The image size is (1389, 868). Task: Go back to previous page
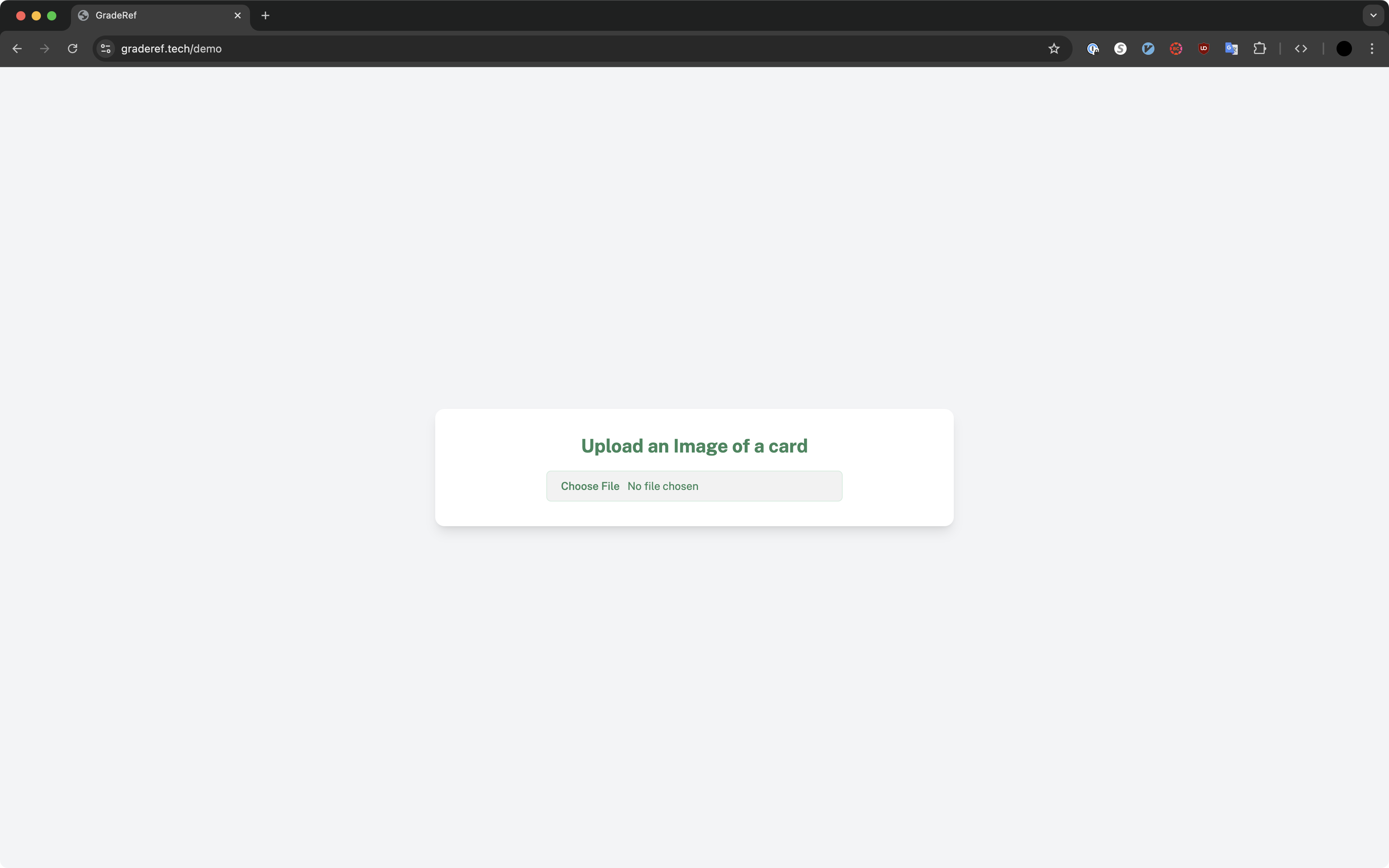[x=17, y=49]
